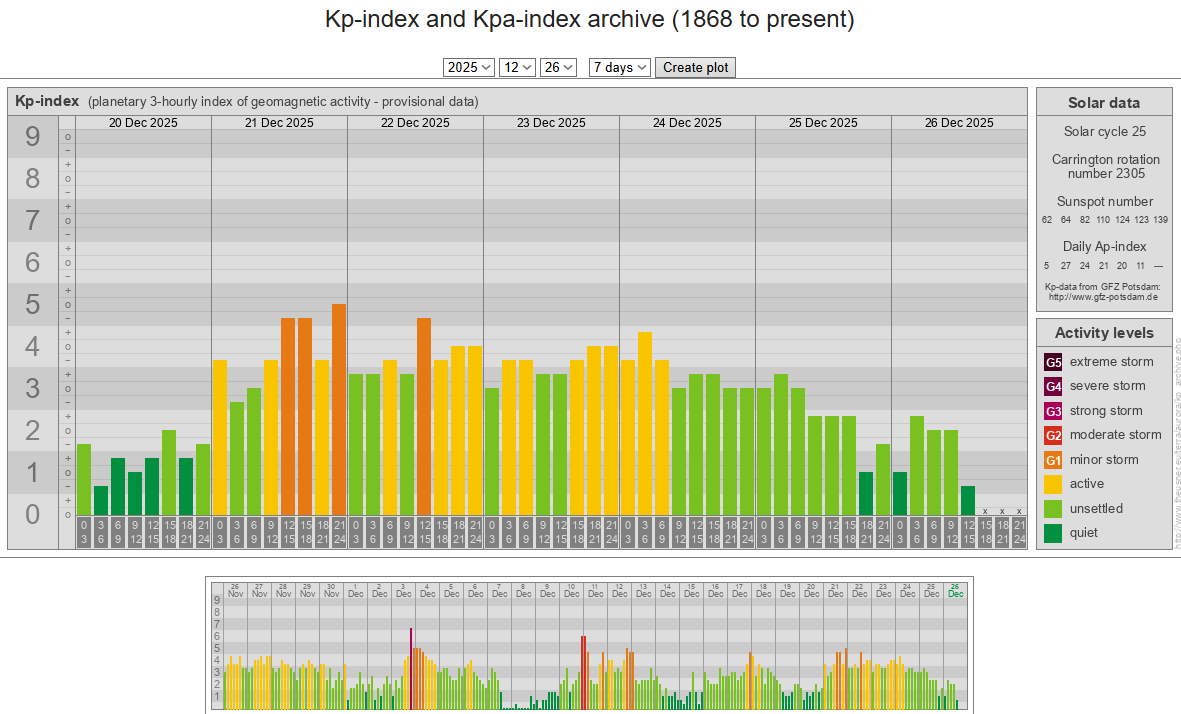The width and height of the screenshot is (1181, 714).
Task: Open the year dropdown showing 2025
Action: 469,67
